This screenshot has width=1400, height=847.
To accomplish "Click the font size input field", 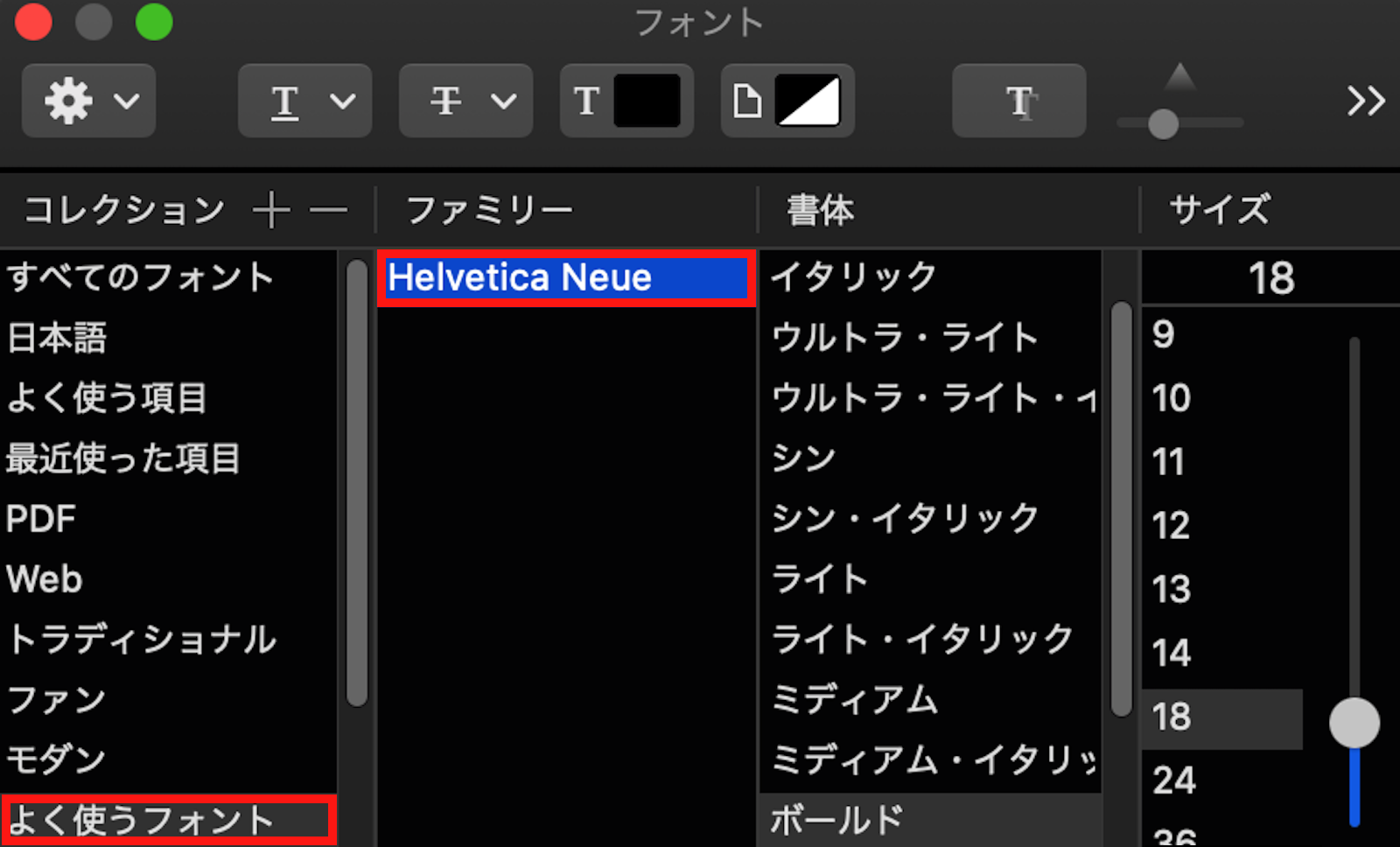I will [1270, 278].
